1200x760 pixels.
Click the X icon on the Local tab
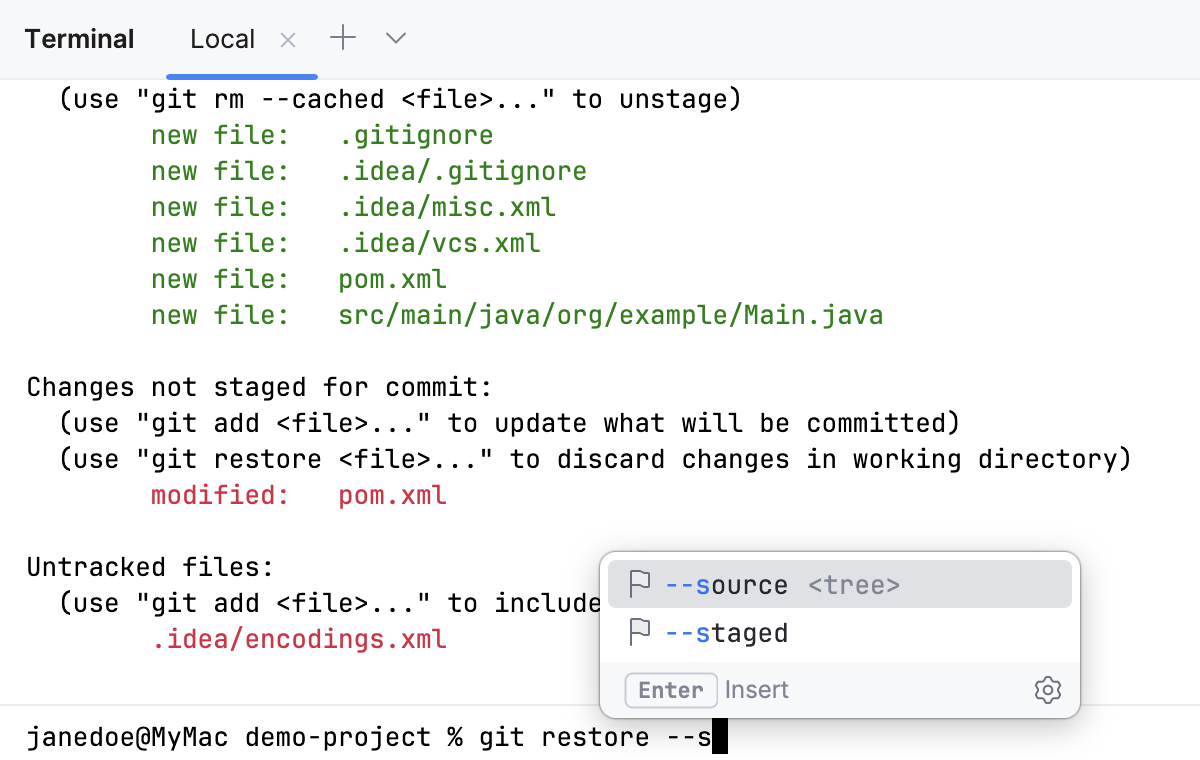[287, 39]
